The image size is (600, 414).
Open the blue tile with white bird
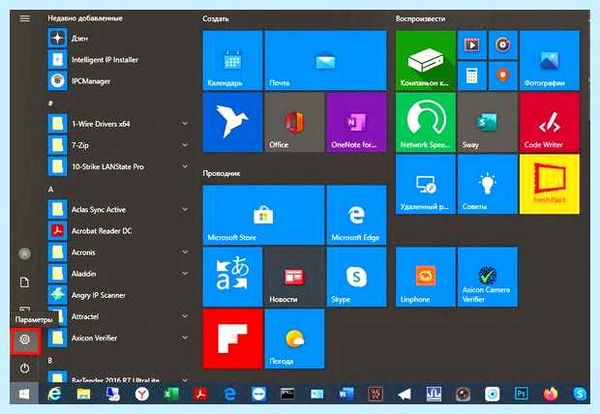coord(233,122)
